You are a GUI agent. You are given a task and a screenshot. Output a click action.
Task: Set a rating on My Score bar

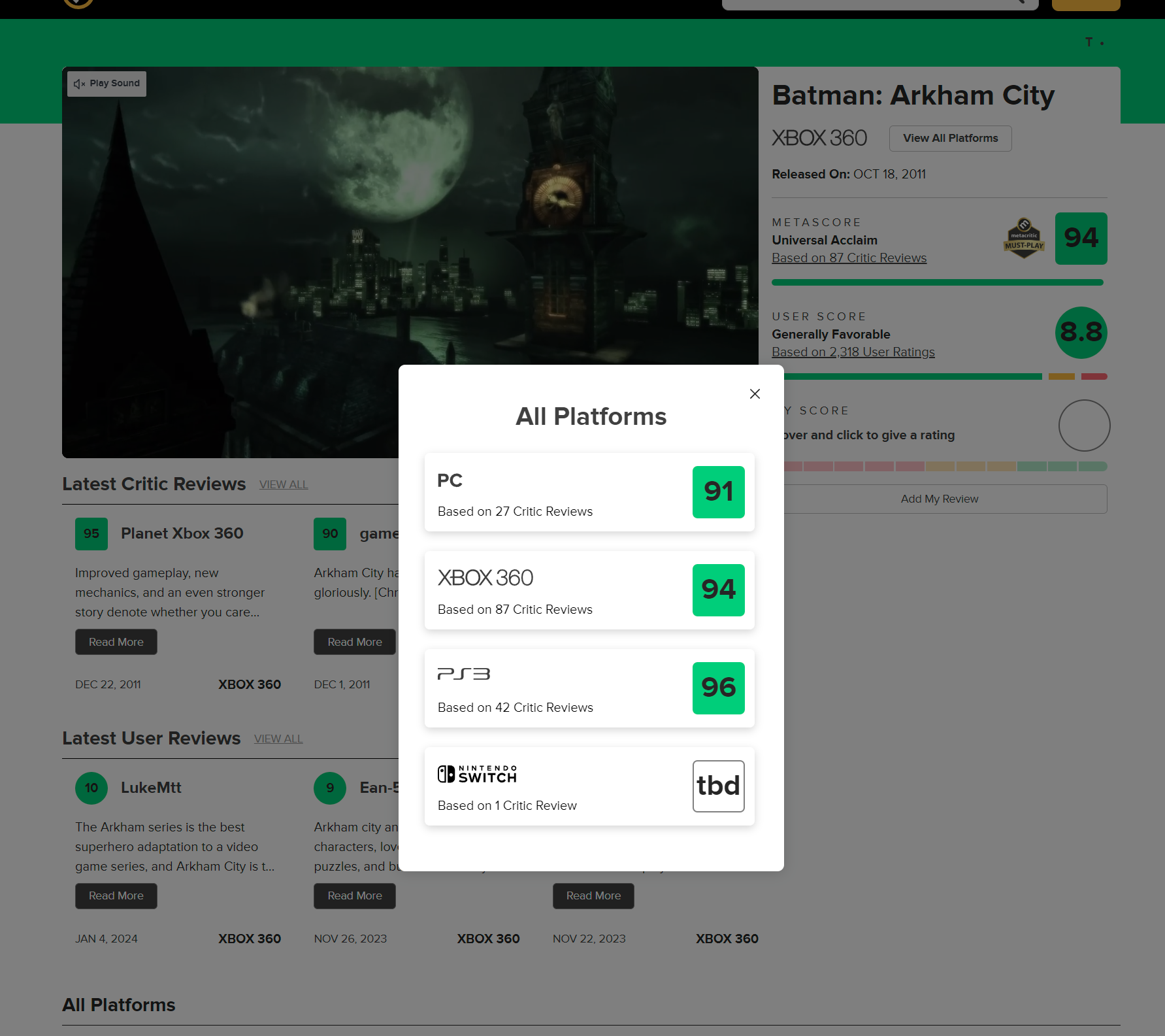click(945, 467)
